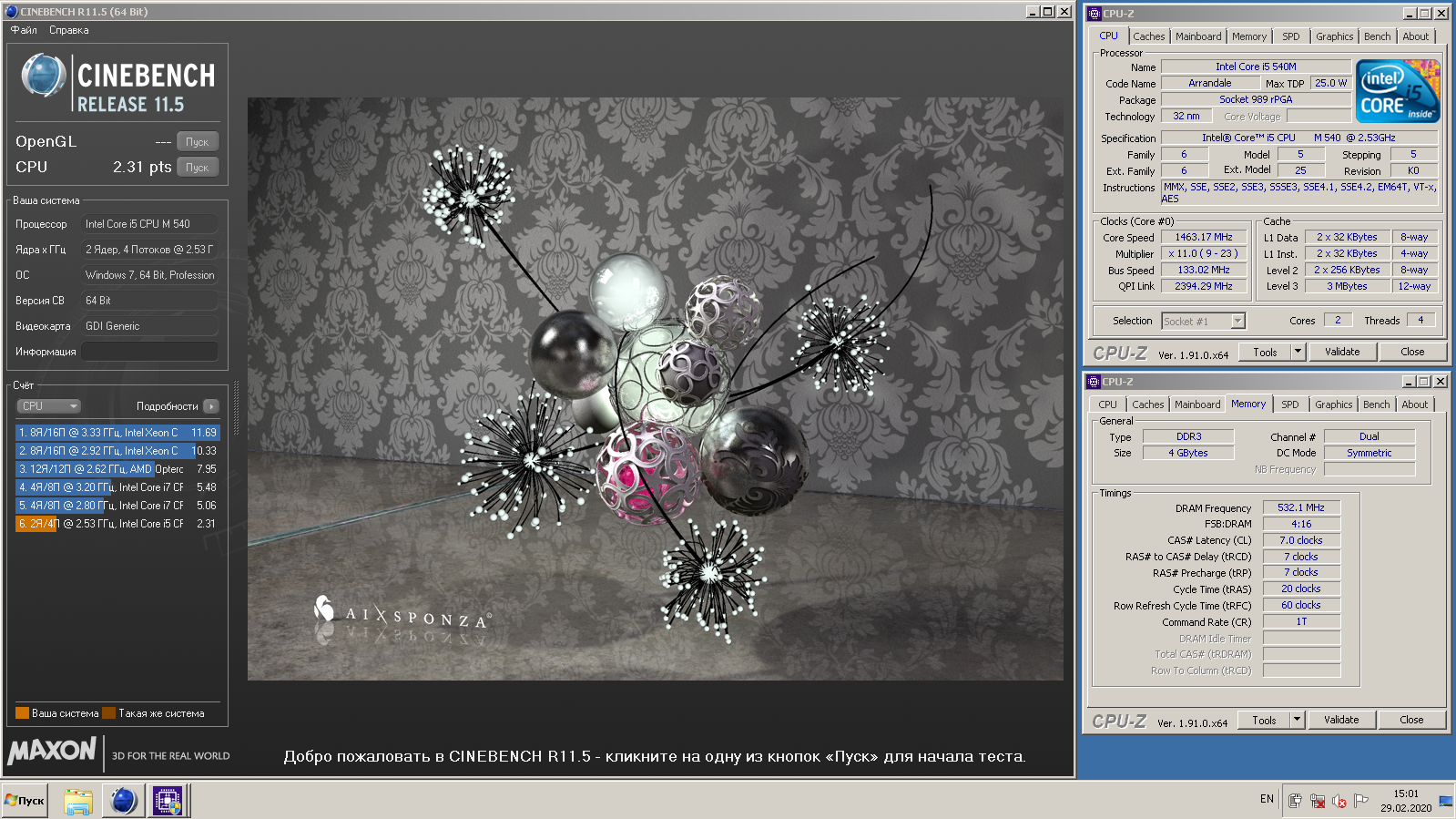Switch to Mainboard tab in bottom CPU-Z
1456x819 pixels.
click(1196, 404)
